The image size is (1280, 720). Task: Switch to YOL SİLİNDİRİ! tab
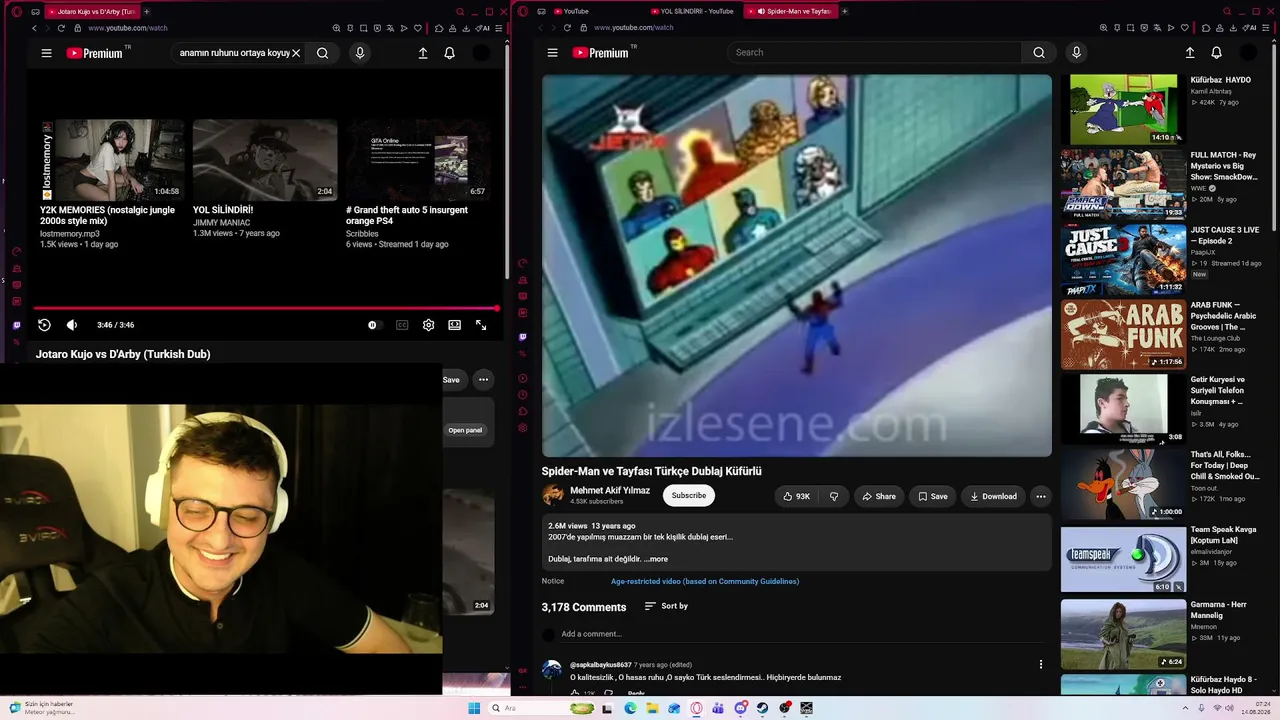(692, 11)
